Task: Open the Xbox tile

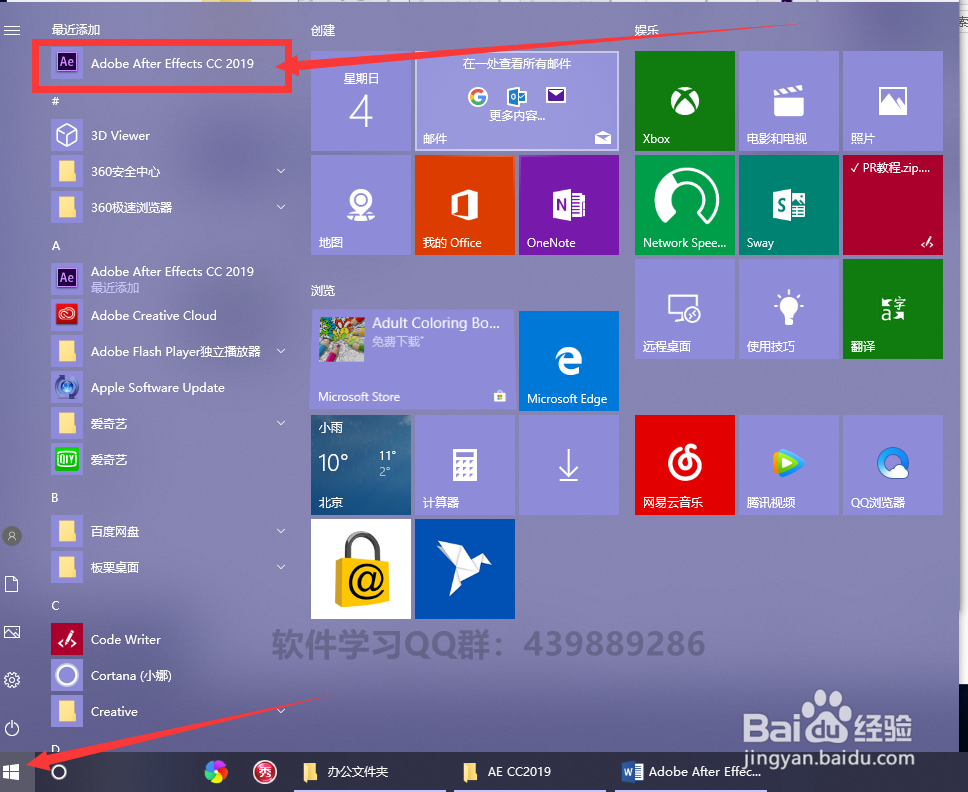Action: pos(685,101)
